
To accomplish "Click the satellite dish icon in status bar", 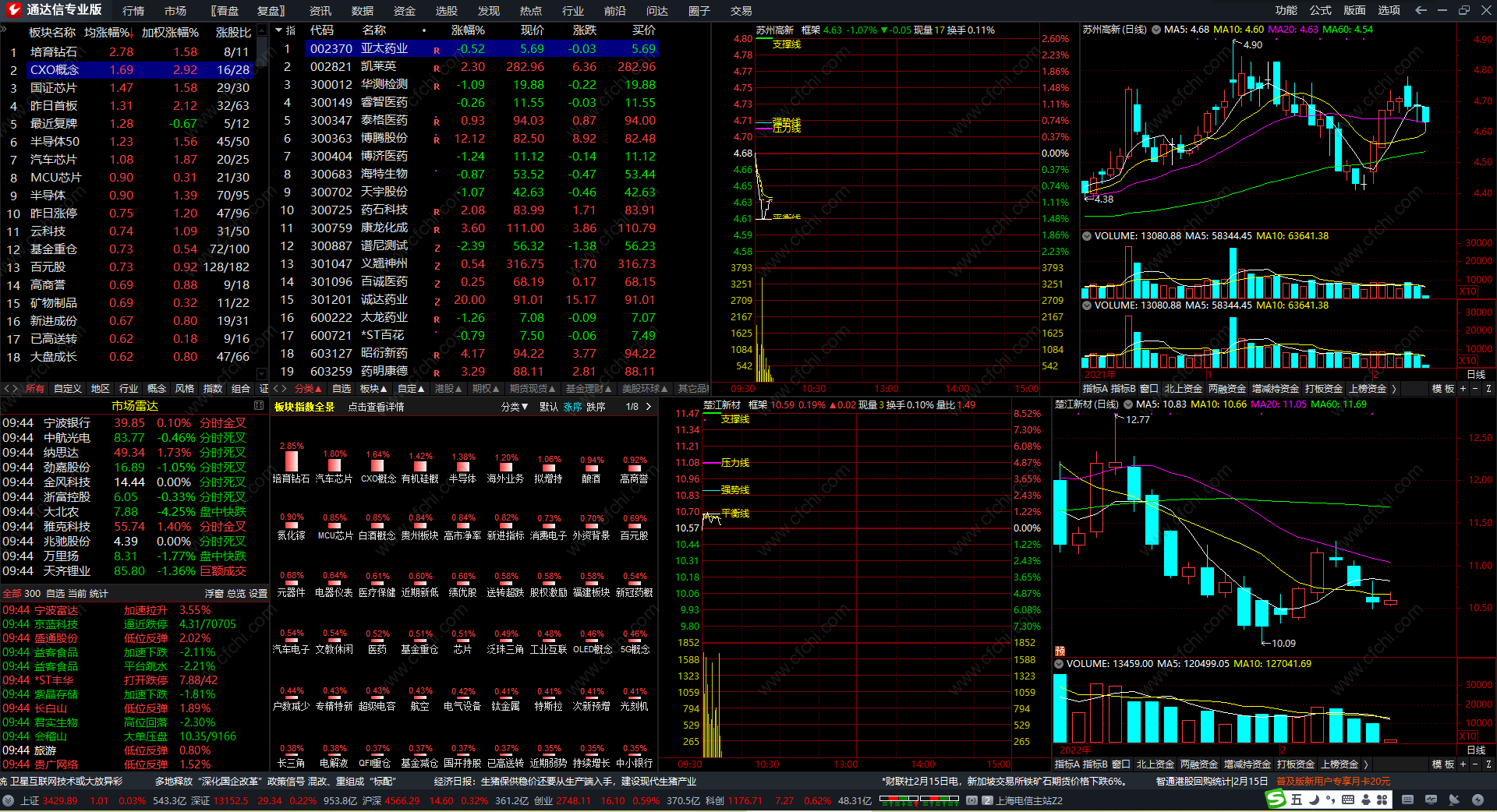I will point(1454,800).
